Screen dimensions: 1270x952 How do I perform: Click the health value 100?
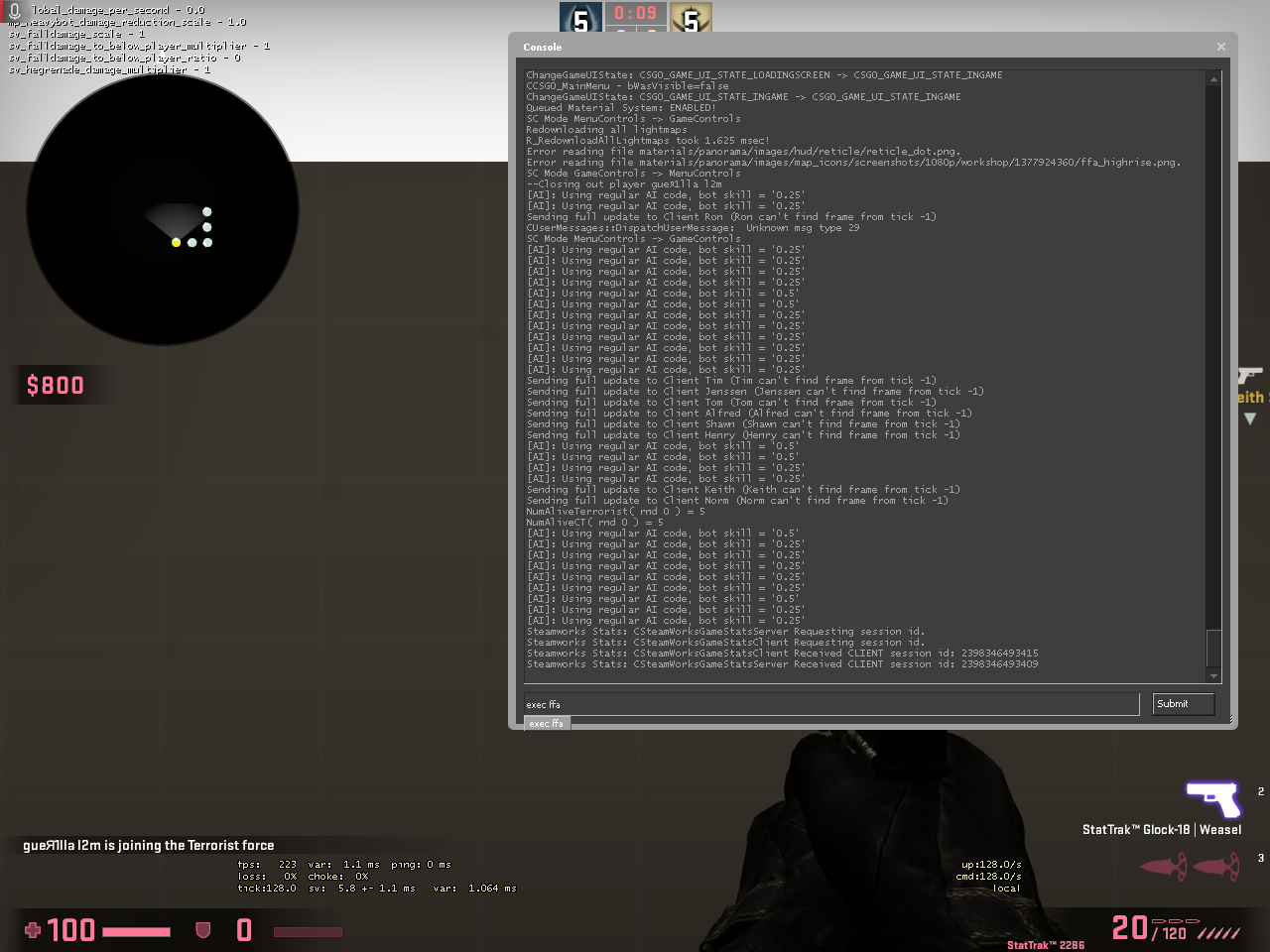click(x=71, y=930)
